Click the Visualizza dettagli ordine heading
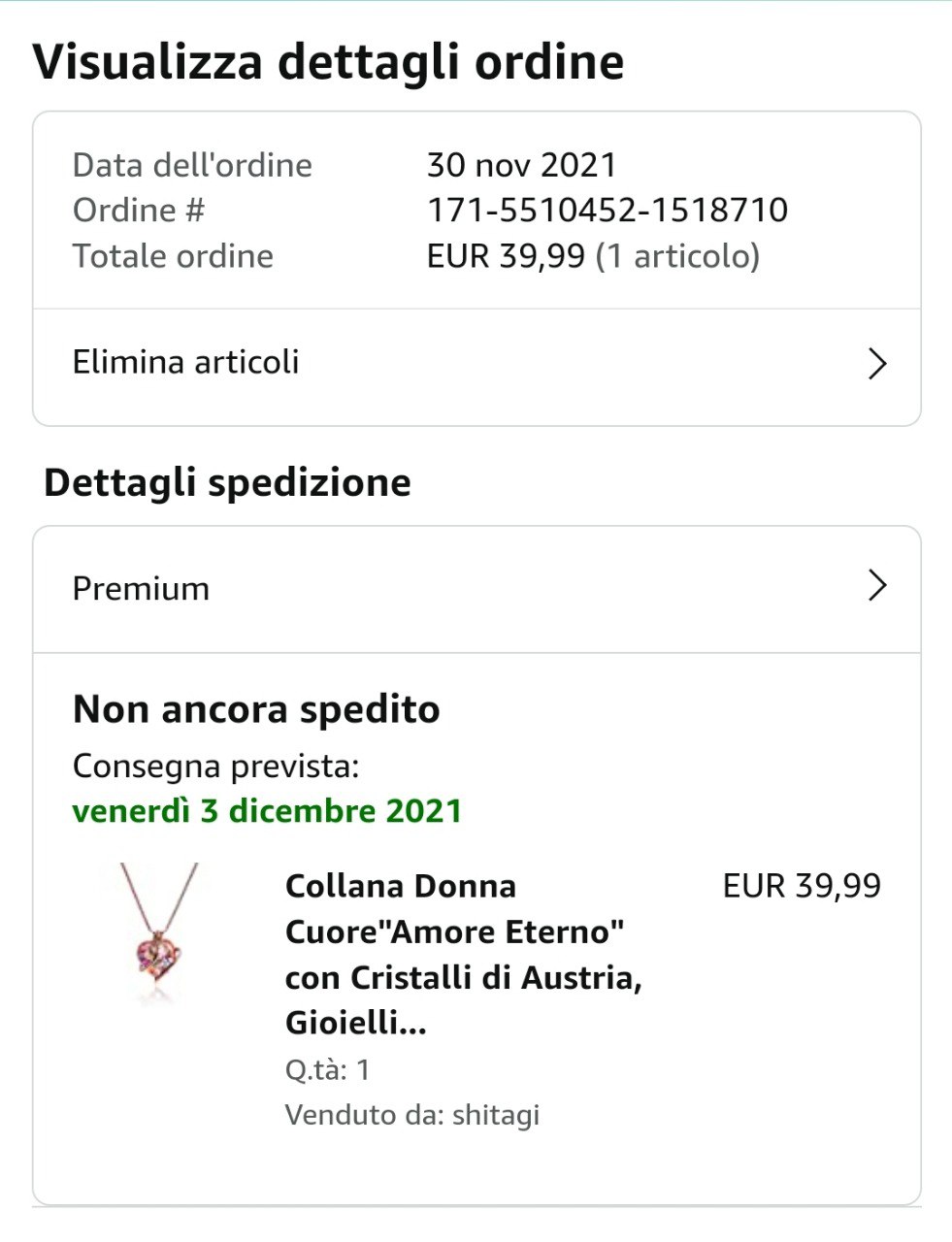Viewport: 952px width, 1242px height. click(328, 62)
